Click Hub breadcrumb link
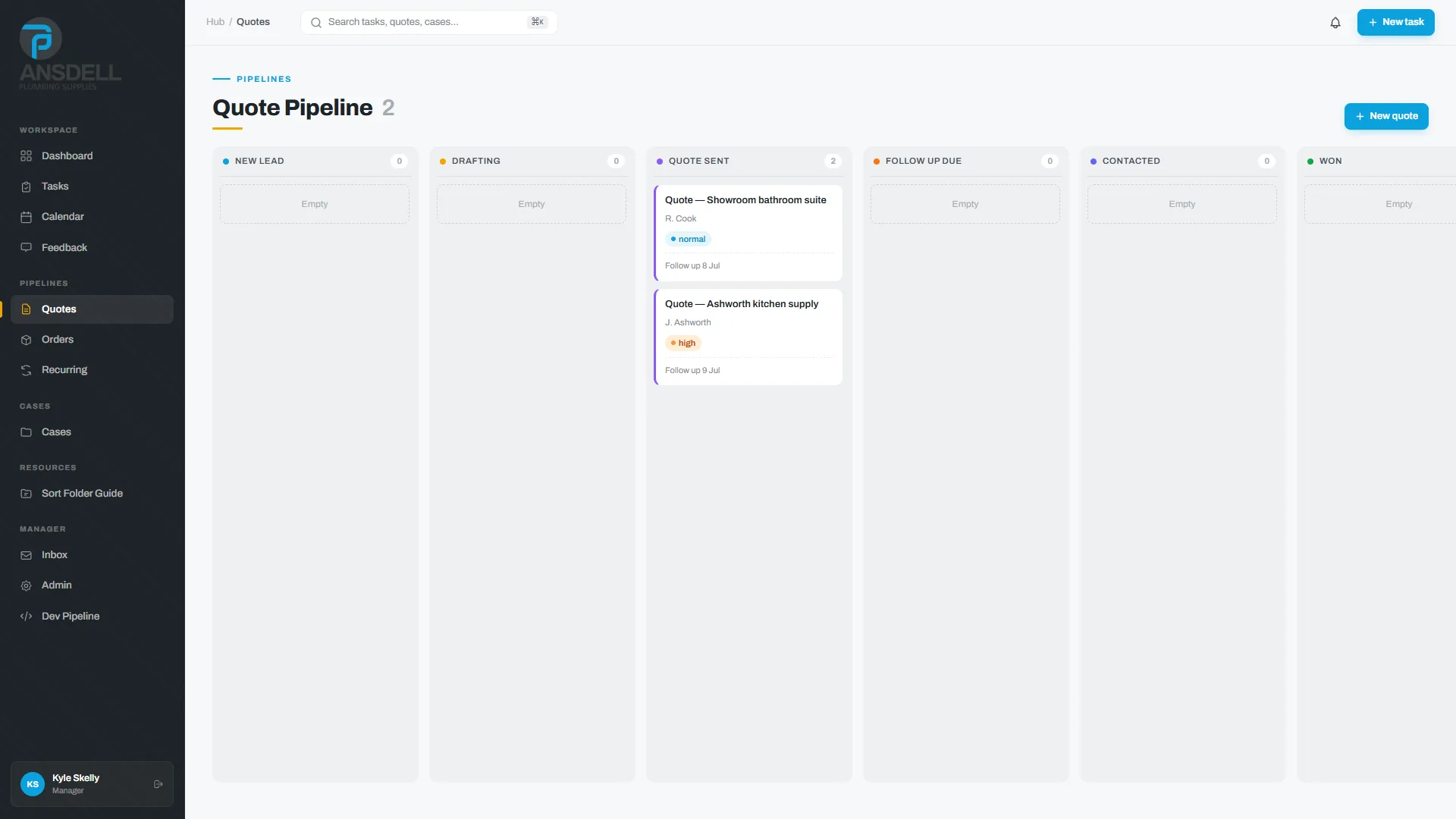 (215, 22)
